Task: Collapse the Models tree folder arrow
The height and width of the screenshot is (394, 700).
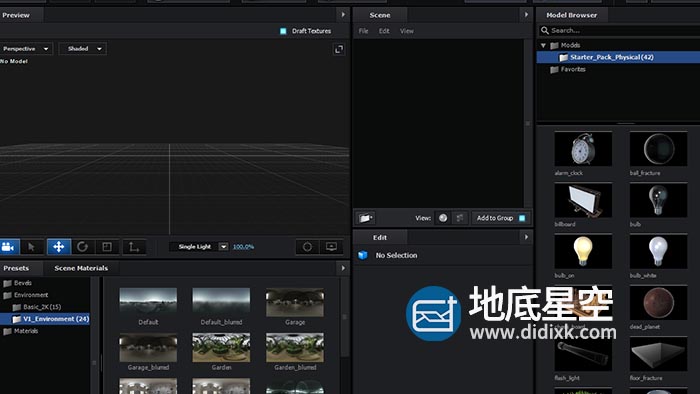Action: [x=543, y=45]
